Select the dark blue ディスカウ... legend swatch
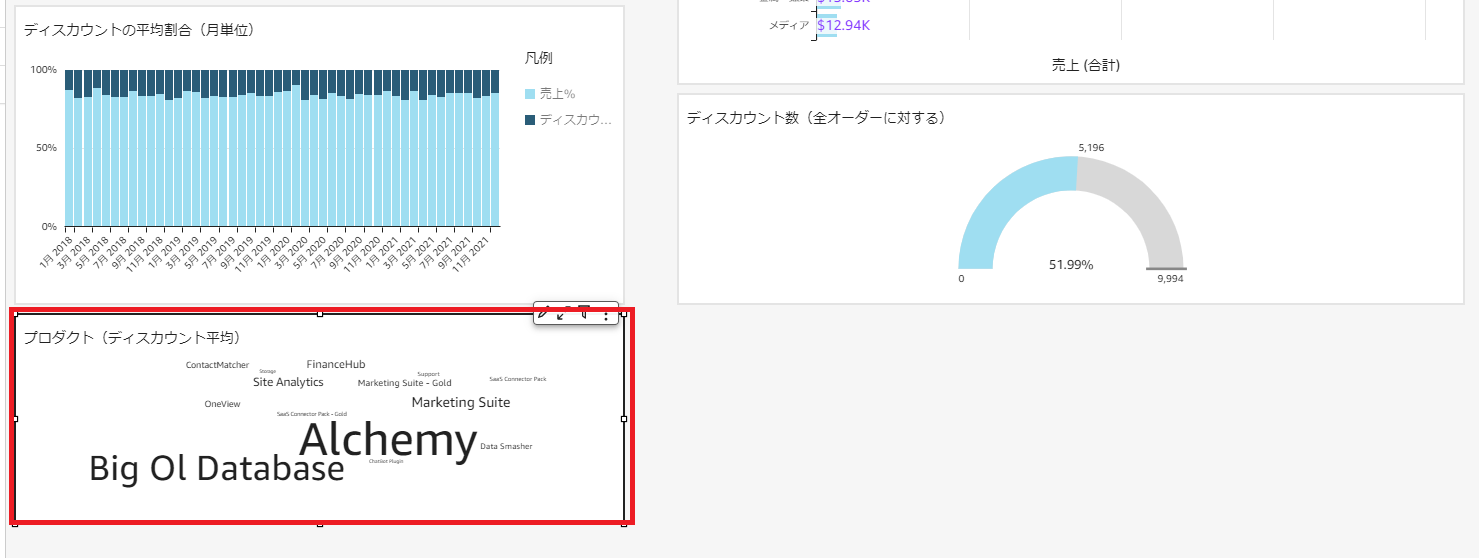The image size is (1479, 558). (x=530, y=120)
